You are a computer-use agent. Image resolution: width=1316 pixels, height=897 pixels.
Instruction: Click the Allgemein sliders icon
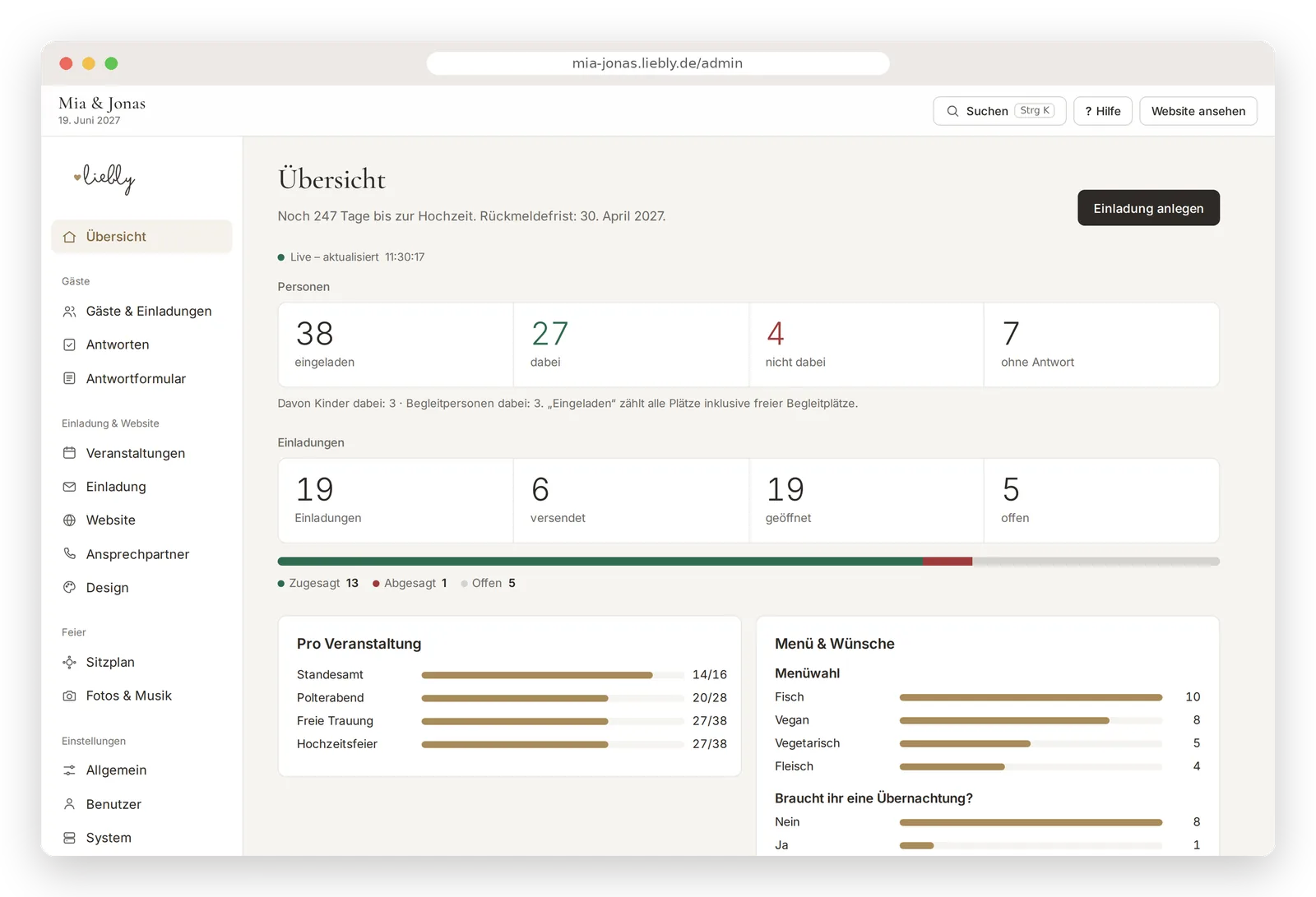tap(70, 771)
